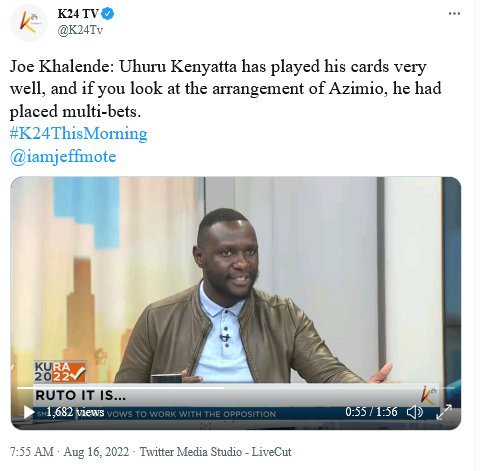Screen dimensions: 480x471
Task: Play the video with the play button
Action: (x=28, y=412)
